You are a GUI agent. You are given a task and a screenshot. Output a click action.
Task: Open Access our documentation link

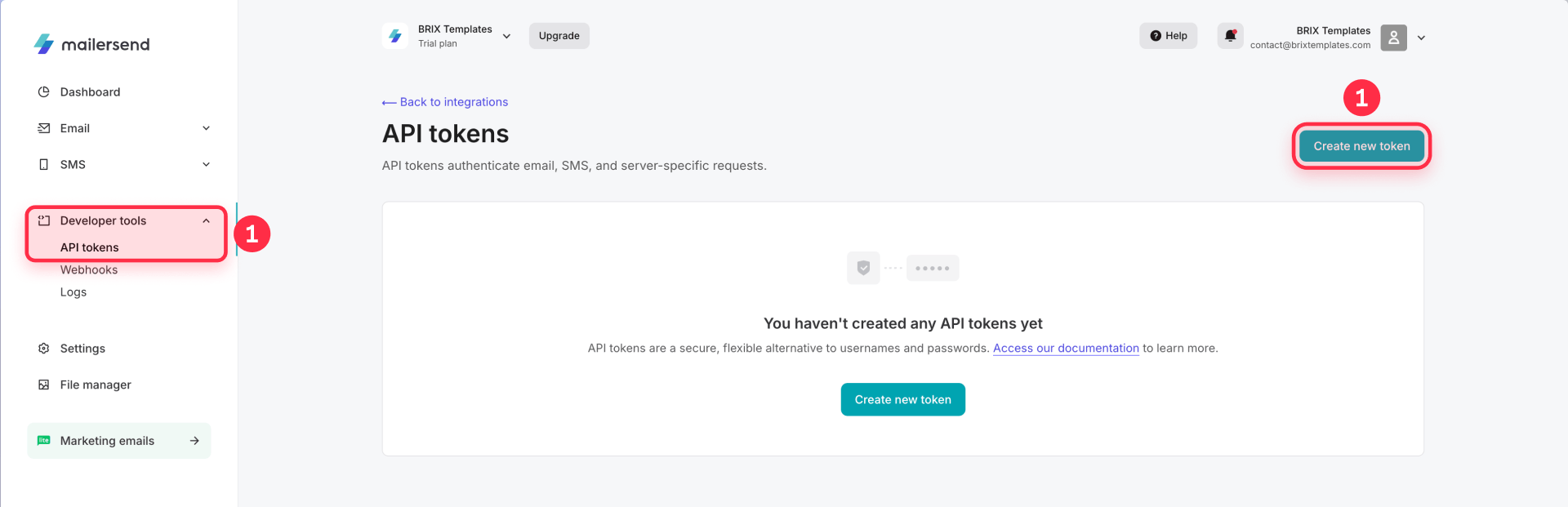[x=1066, y=349]
